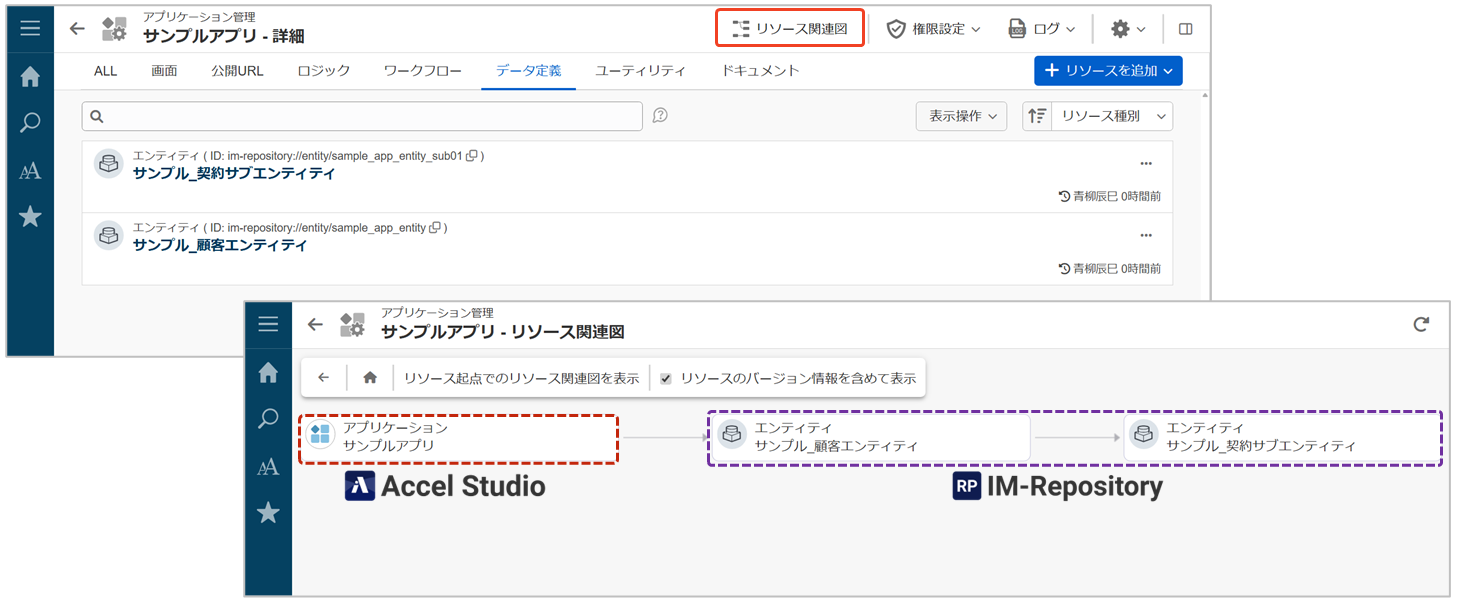
Task: Toggle the sort order icon
Action: [x=1037, y=116]
